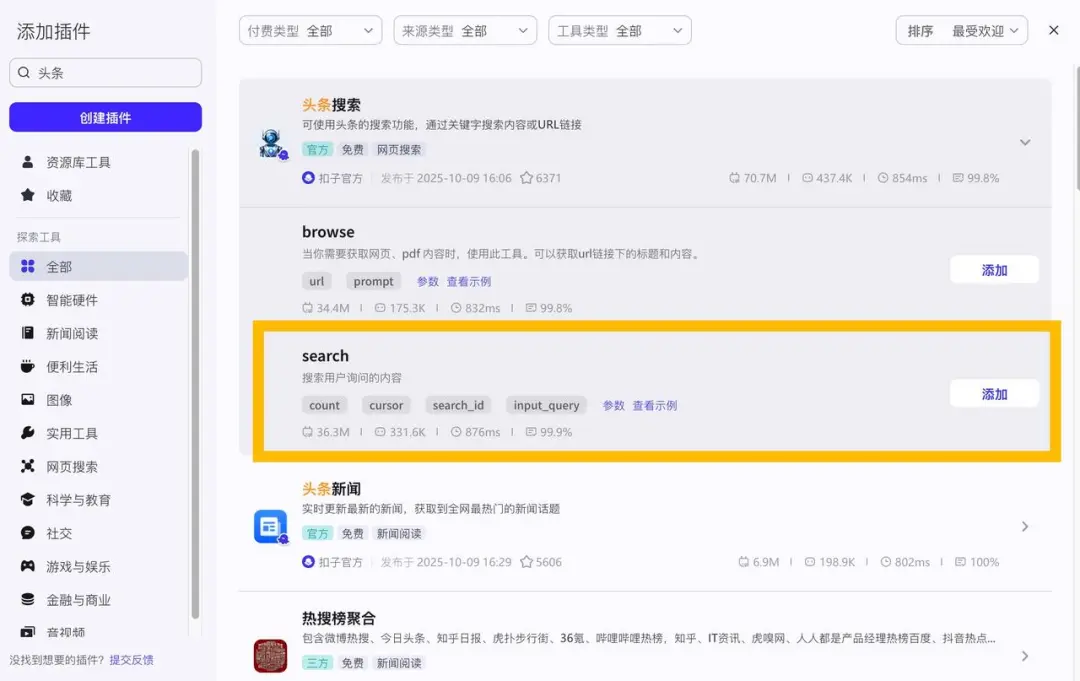
Task: Select the 游戏与娱乐 gamepad icon
Action: [28, 566]
